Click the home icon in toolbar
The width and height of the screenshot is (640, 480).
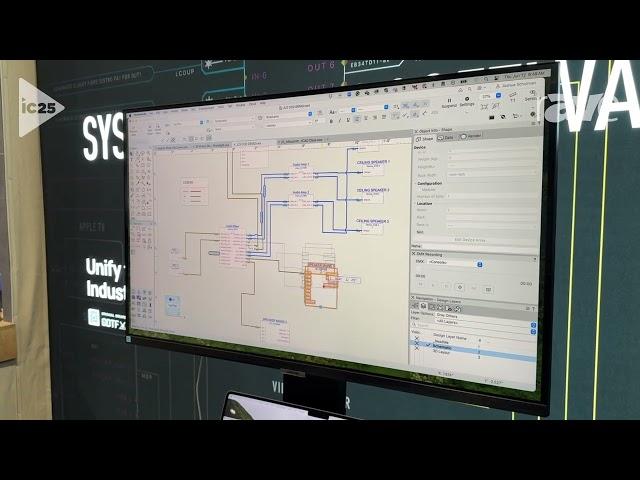click(x=461, y=90)
